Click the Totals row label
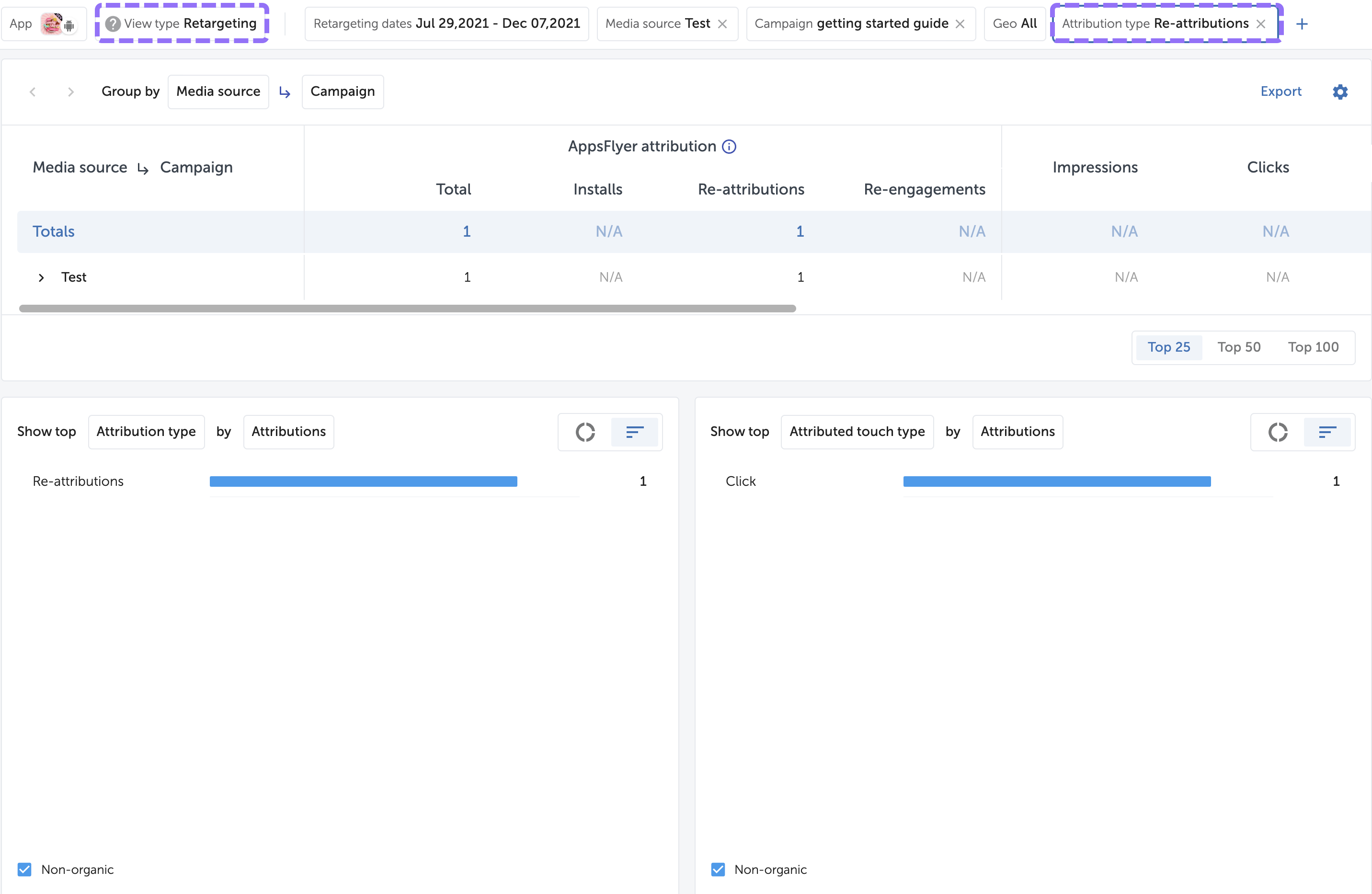Screen dimensions: 1372x894 point(54,231)
